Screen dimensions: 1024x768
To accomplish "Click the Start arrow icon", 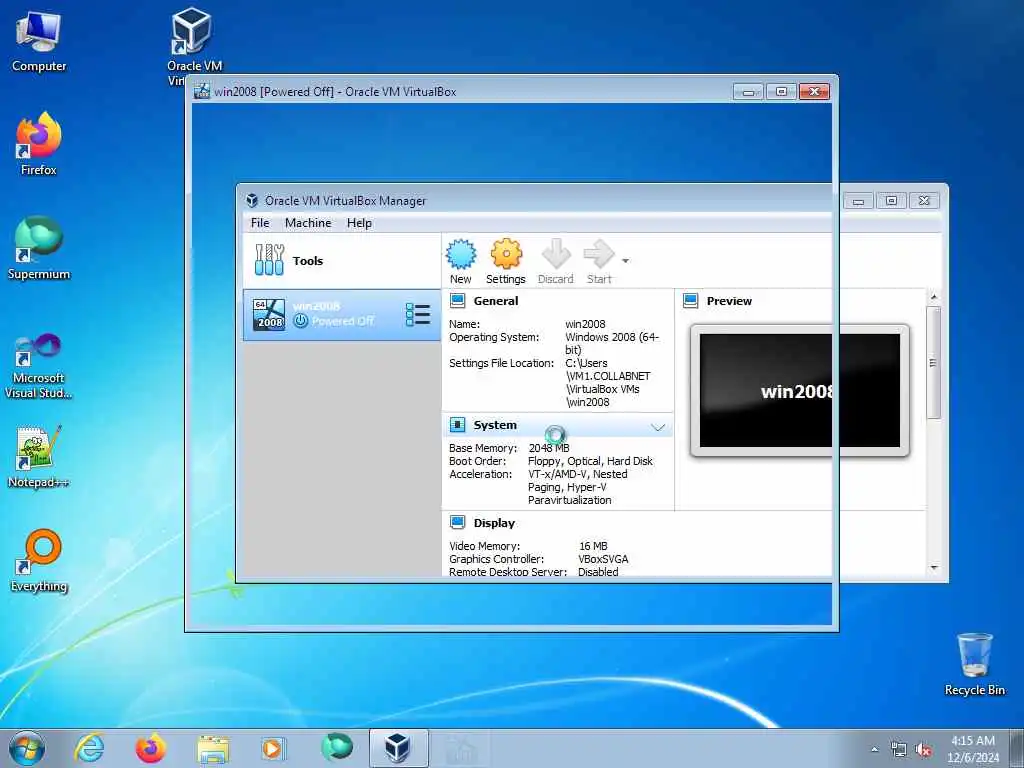I will (599, 255).
